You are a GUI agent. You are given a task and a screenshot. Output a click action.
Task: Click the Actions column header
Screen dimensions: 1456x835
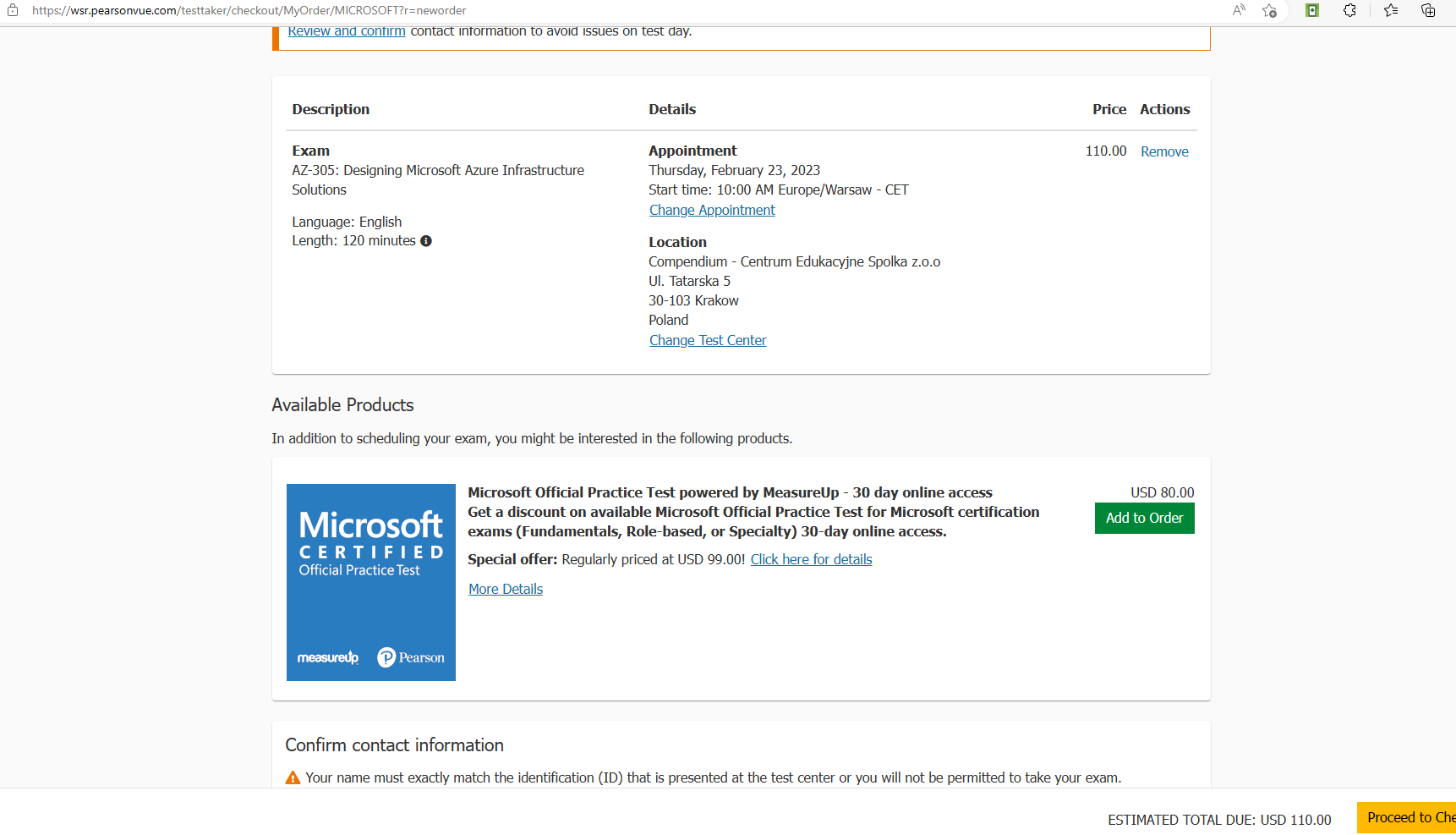1164,109
